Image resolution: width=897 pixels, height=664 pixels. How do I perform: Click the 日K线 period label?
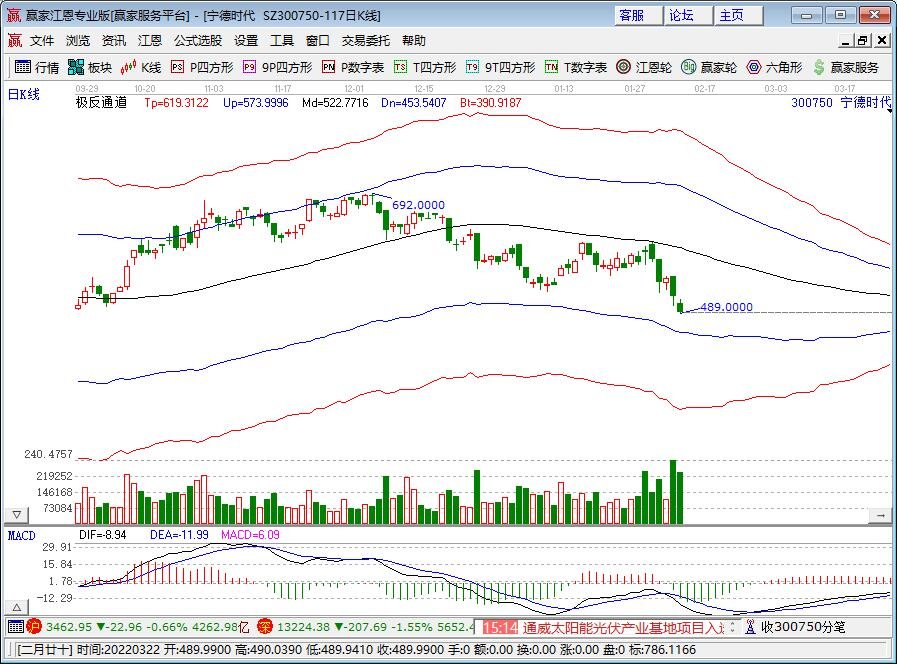click(23, 94)
